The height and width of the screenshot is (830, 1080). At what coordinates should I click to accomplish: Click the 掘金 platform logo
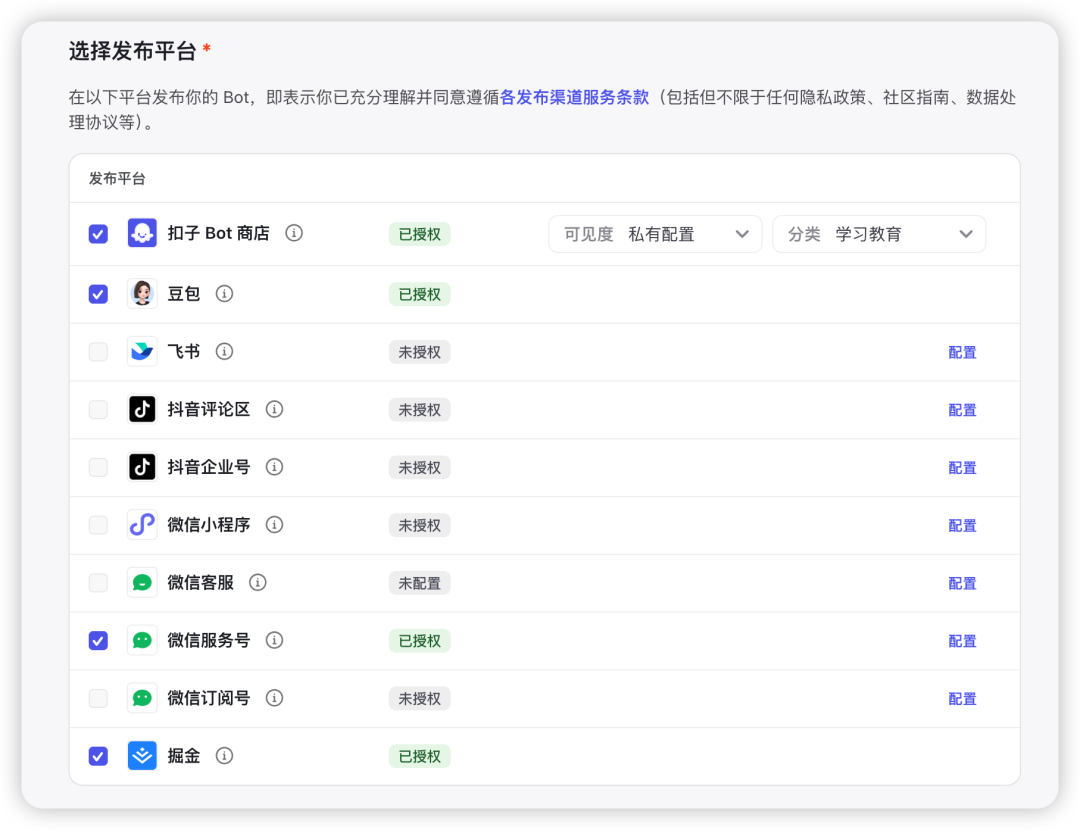coord(142,756)
